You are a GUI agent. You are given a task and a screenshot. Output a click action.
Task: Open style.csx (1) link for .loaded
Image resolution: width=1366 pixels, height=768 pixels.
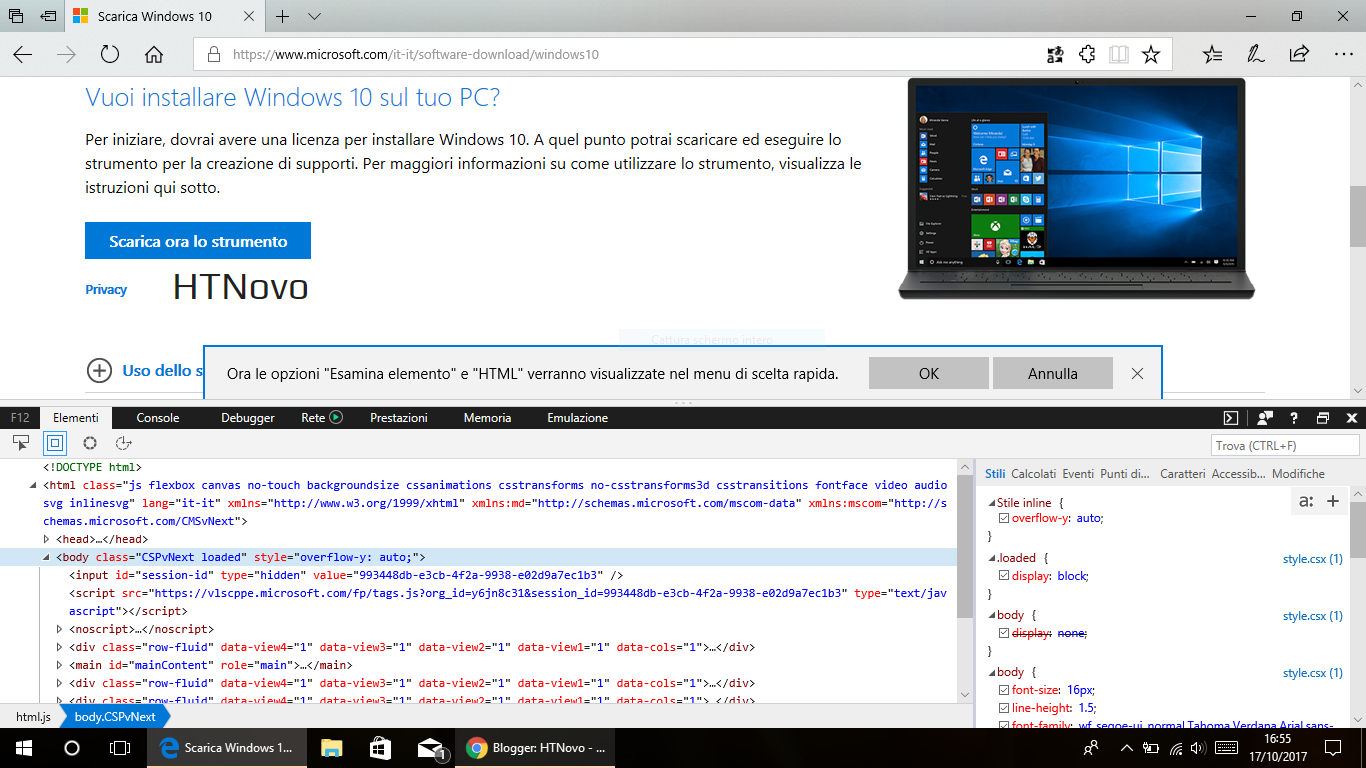coord(1313,558)
